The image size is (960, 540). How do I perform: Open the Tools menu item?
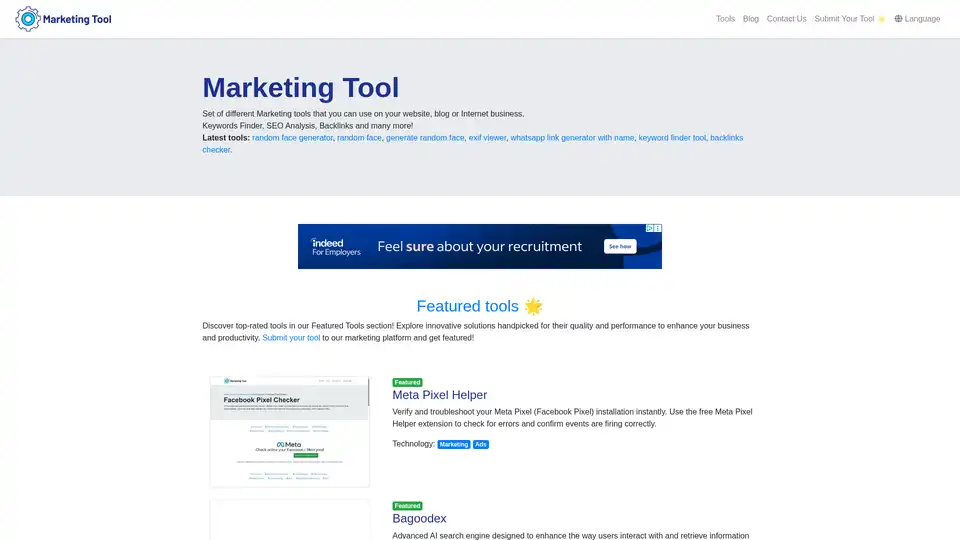tap(725, 19)
